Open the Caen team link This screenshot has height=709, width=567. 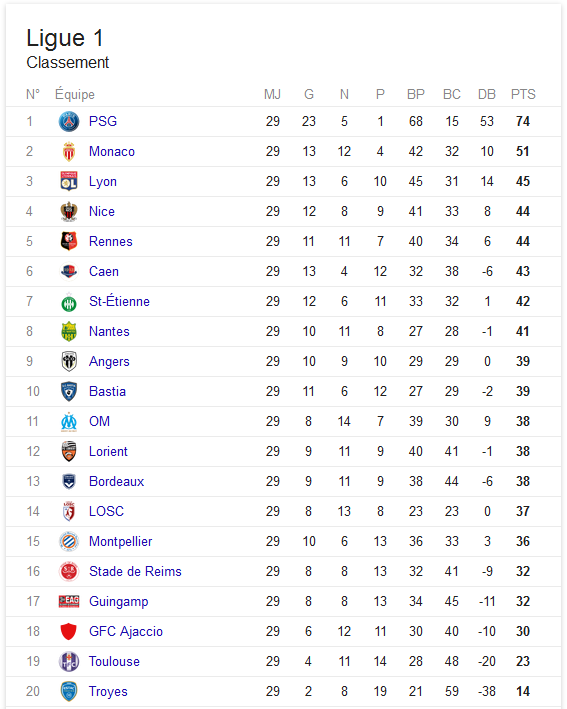tap(104, 271)
